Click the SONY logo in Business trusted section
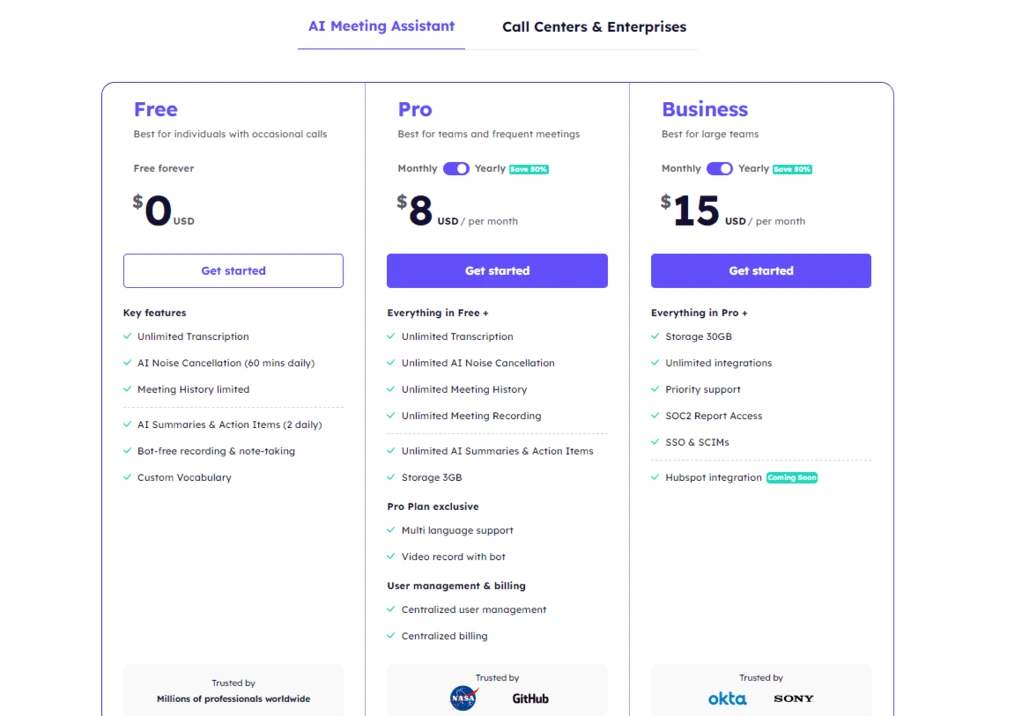 [792, 699]
